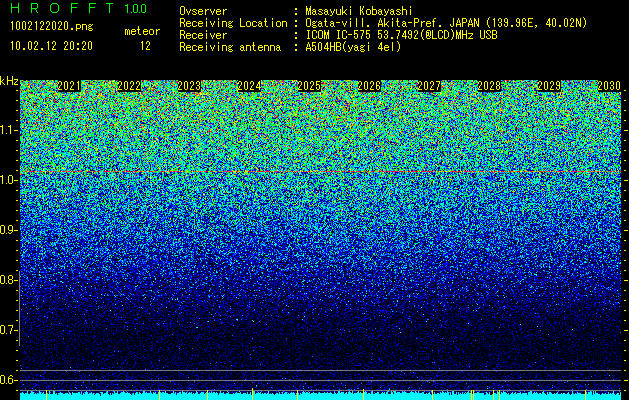This screenshot has width=629, height=400.
Task: Click the 2022 time marker
Action: pos(129,86)
